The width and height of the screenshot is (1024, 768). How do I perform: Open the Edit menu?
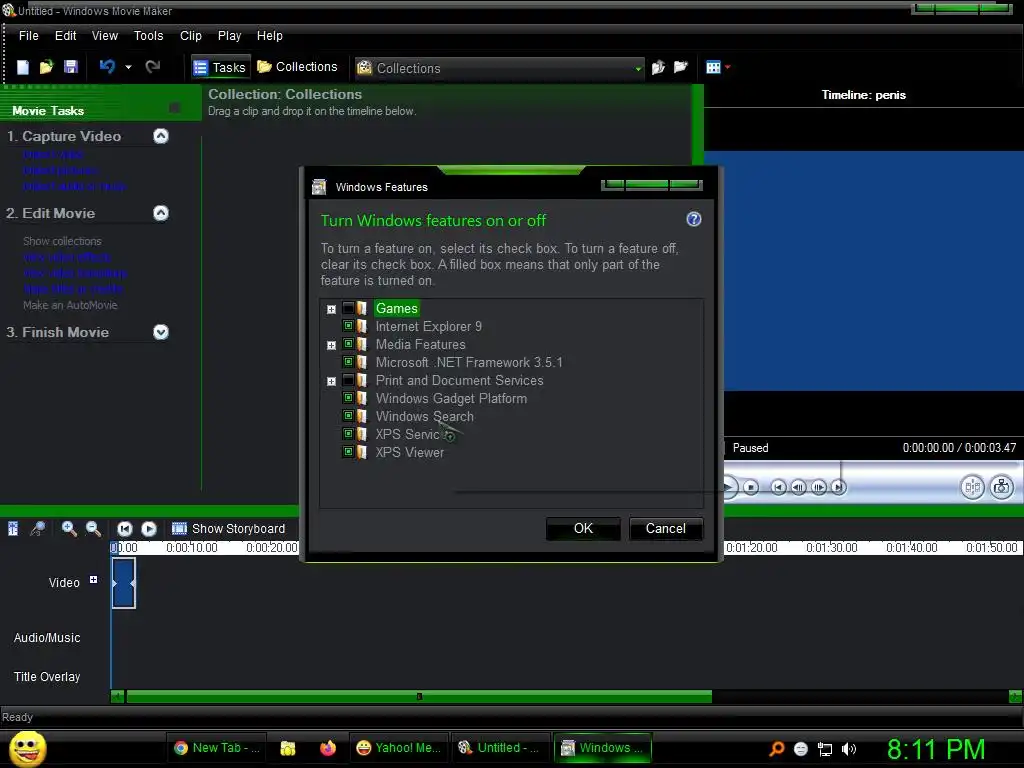point(65,36)
